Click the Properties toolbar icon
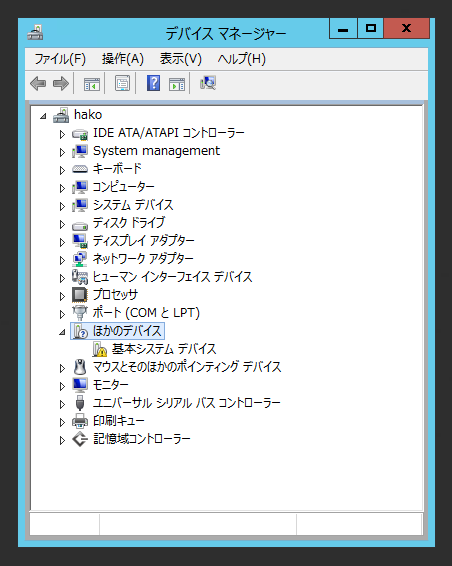 pyautogui.click(x=122, y=83)
